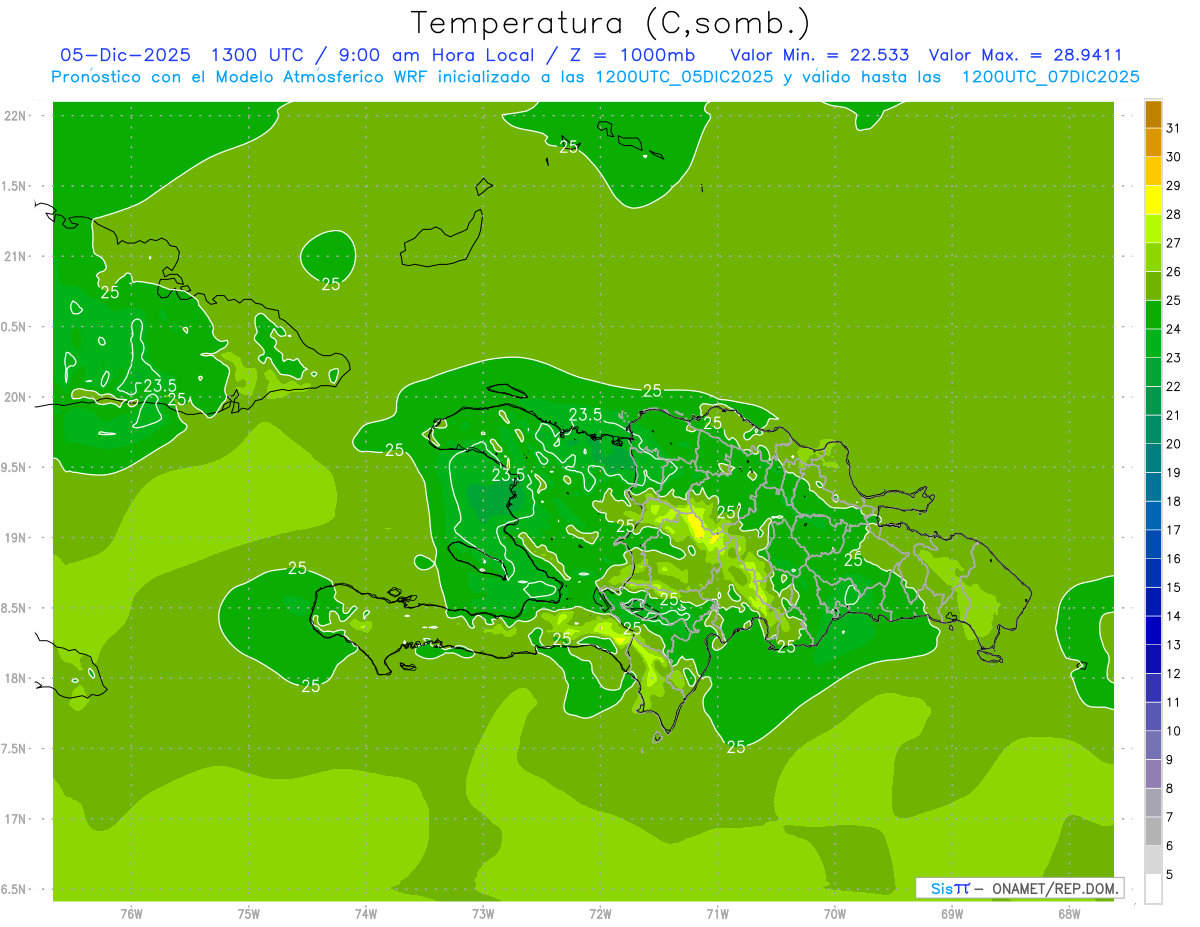Click the legend value '31'
This screenshot has height=927, width=1200.
tap(1174, 128)
